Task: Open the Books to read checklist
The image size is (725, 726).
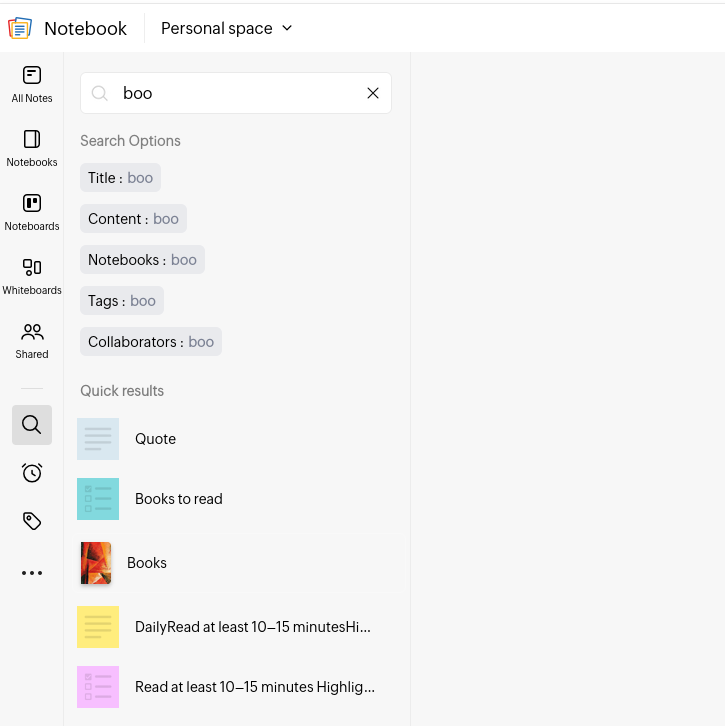Action: [x=178, y=499]
